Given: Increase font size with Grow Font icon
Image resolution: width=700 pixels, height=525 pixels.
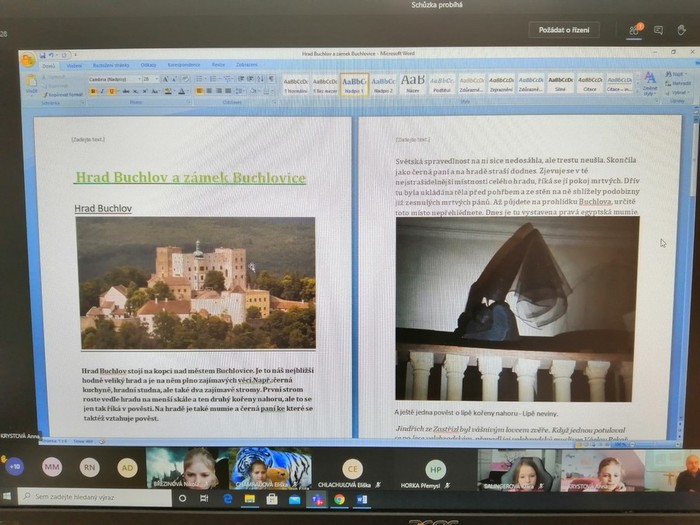Looking at the screenshot, I should (x=165, y=79).
